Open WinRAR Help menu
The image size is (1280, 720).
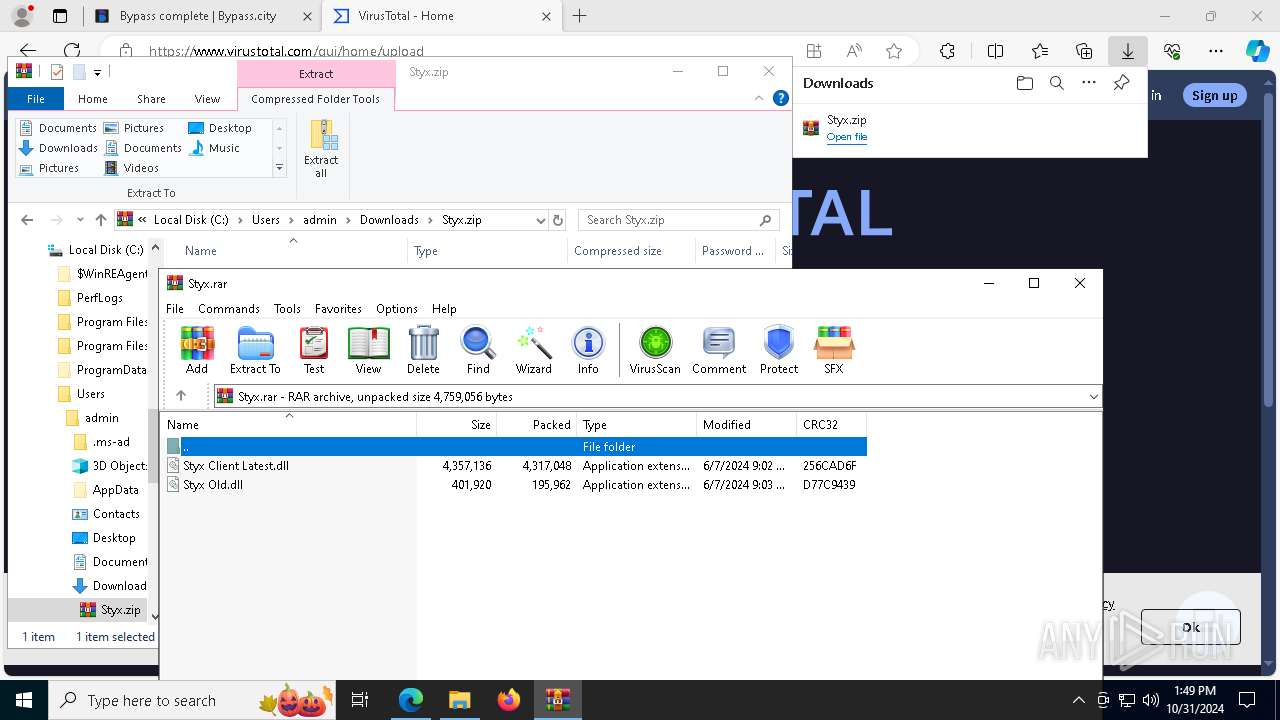coord(444,309)
